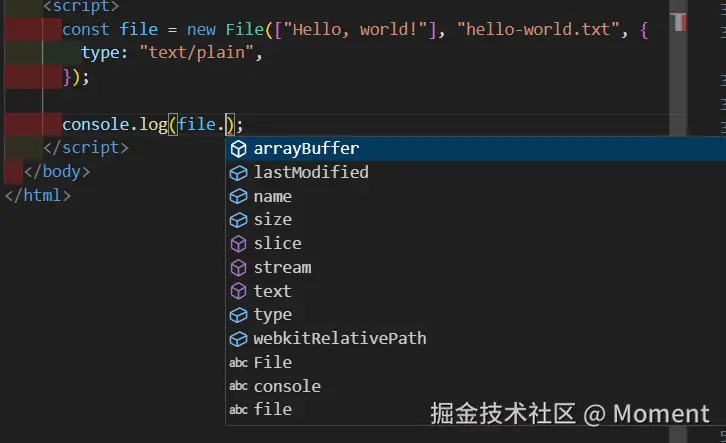Place cursor on "text/plain" string
The image size is (726, 443).
pos(197,52)
